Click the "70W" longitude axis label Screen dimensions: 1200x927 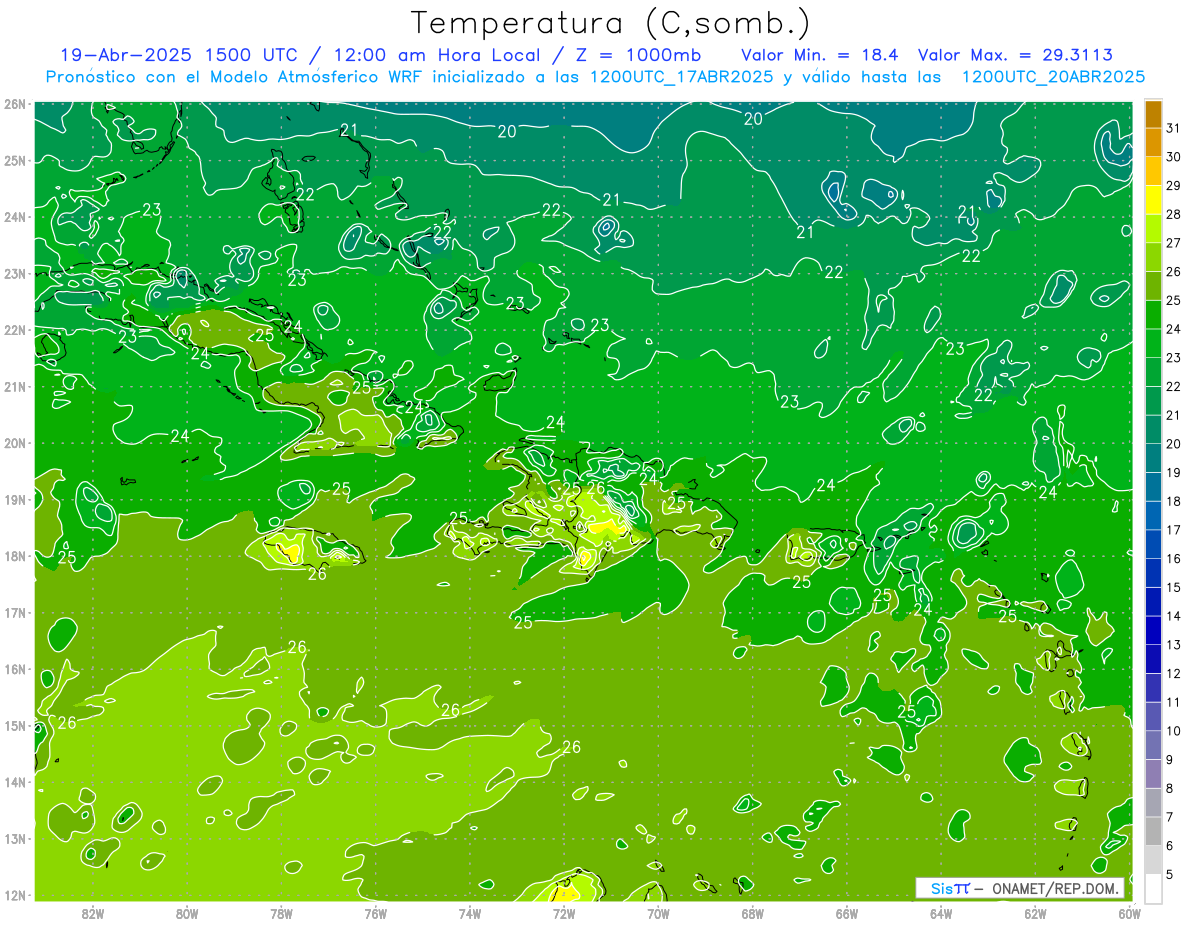click(x=658, y=914)
